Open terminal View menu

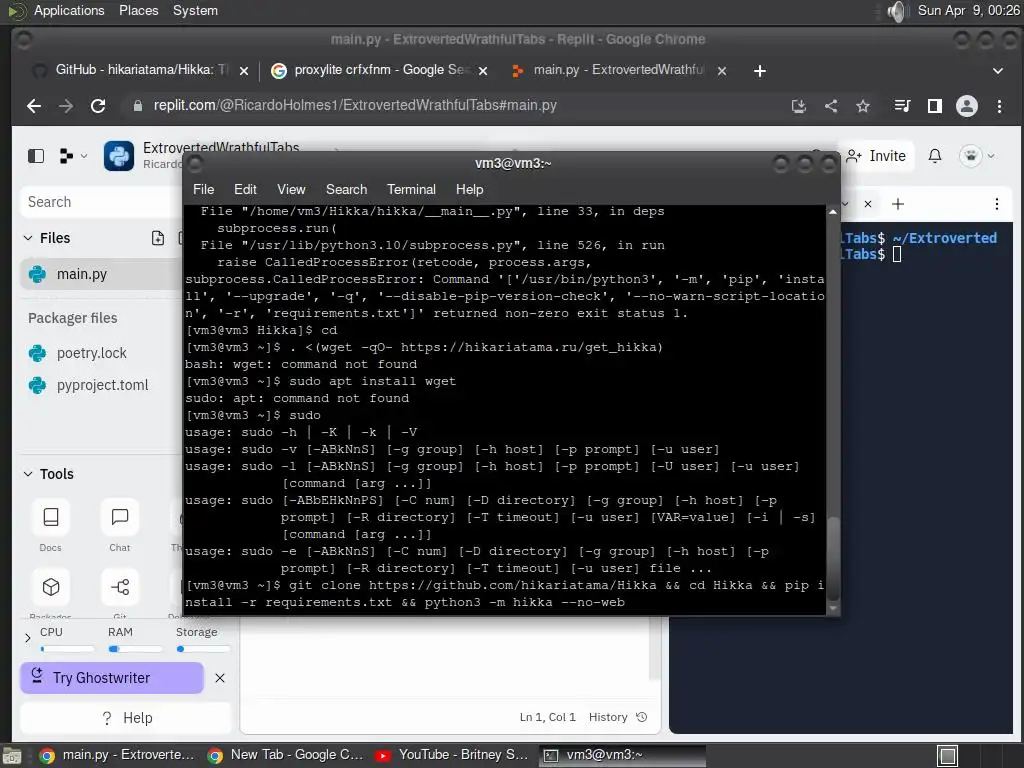point(291,189)
